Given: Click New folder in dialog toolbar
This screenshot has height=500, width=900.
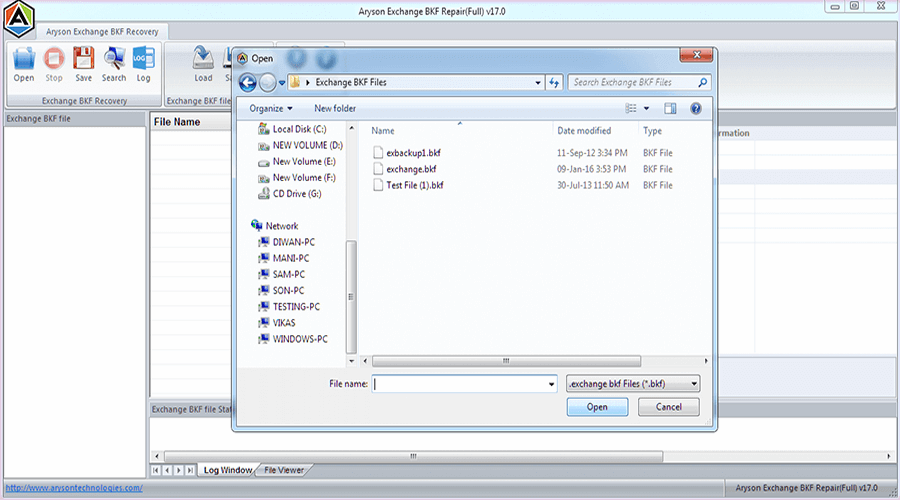Looking at the screenshot, I should coord(335,108).
